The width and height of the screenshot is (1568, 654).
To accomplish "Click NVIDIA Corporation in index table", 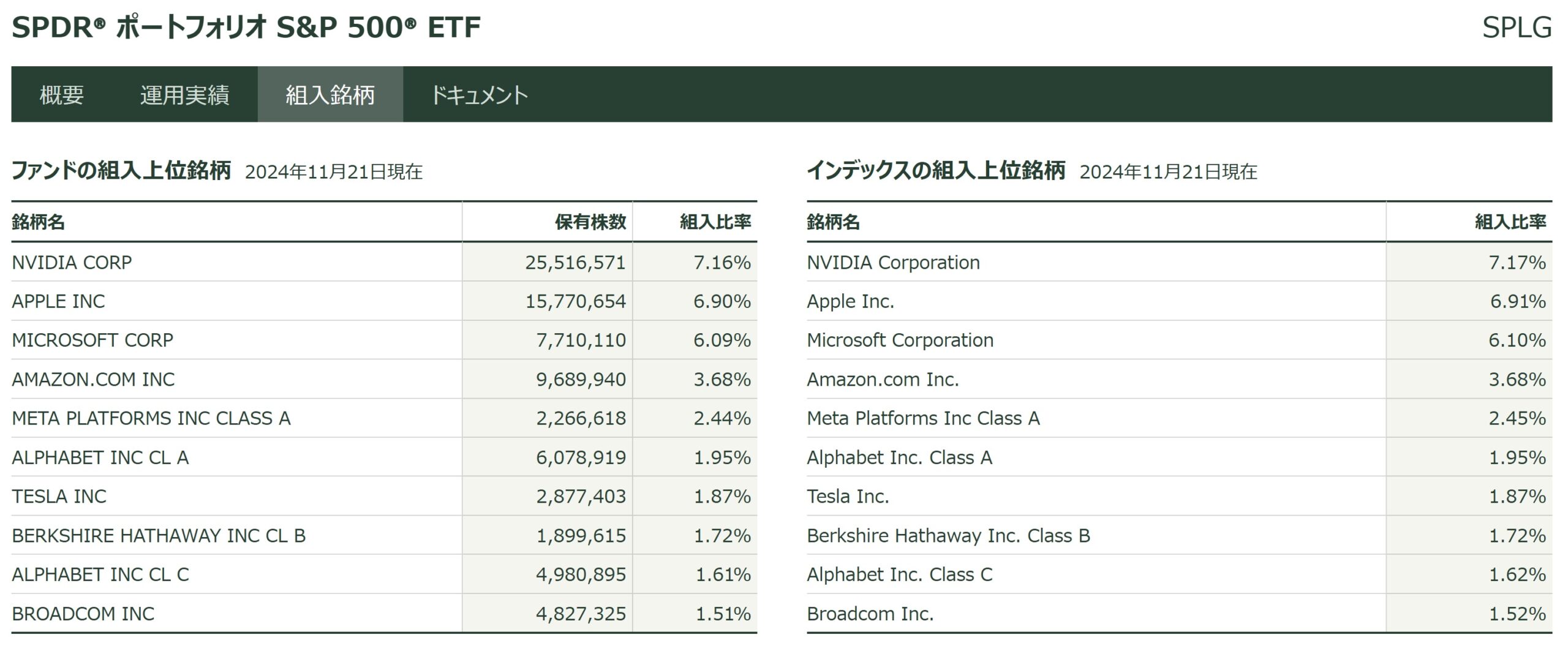I will pyautogui.click(x=893, y=263).
